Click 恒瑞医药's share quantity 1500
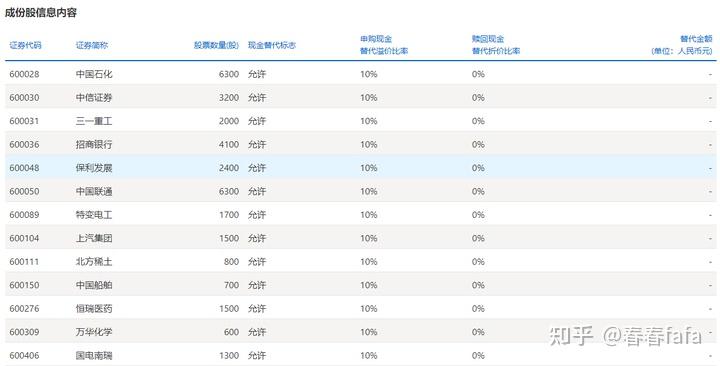The width and height of the screenshot is (720, 366). coord(229,308)
